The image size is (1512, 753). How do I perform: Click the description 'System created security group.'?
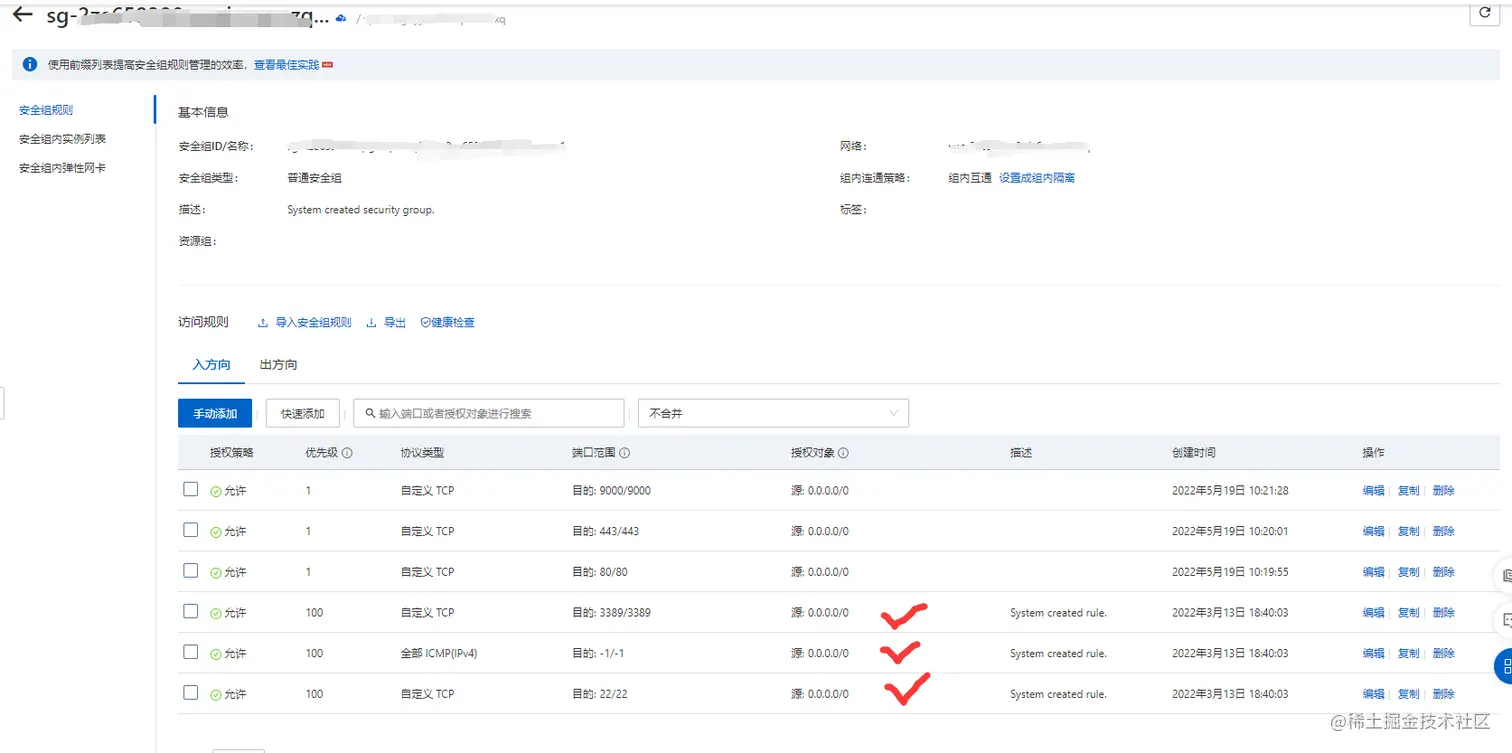click(x=361, y=210)
